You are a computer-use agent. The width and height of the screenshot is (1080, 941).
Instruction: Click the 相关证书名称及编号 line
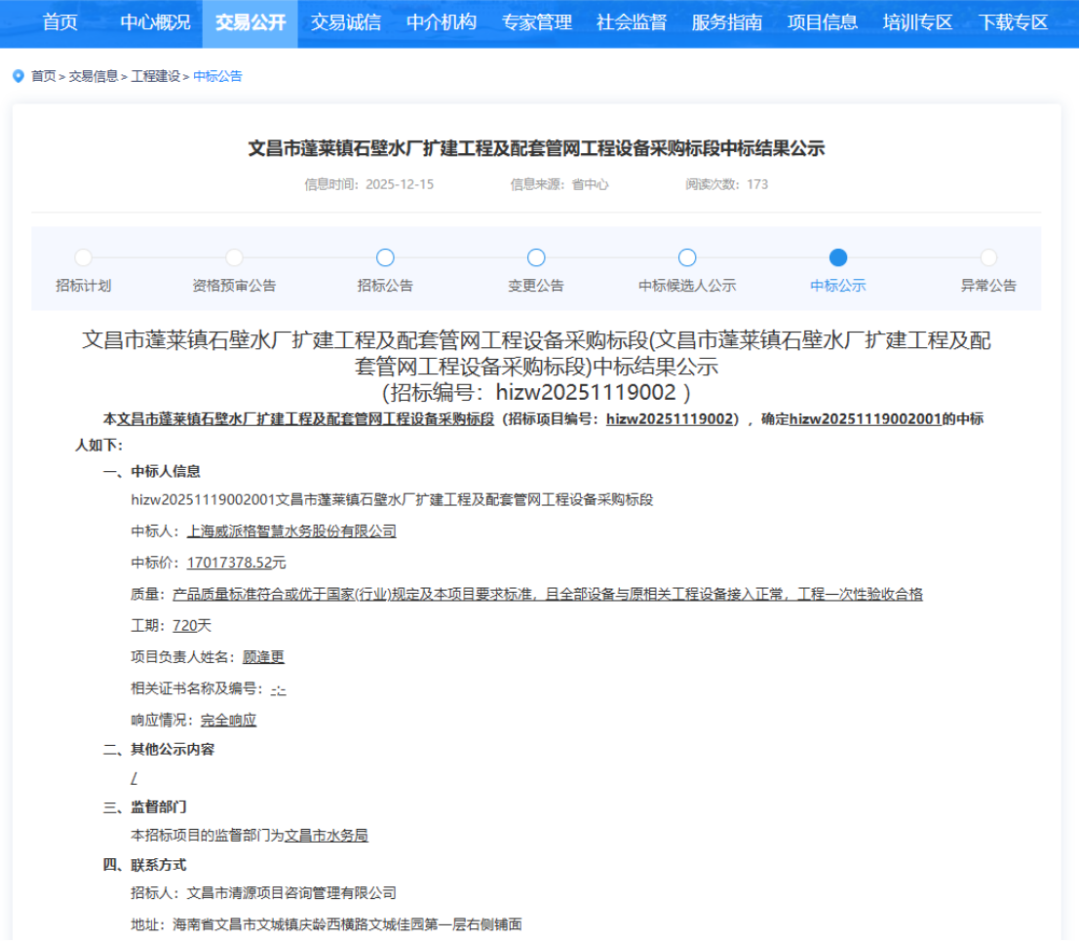tap(208, 689)
